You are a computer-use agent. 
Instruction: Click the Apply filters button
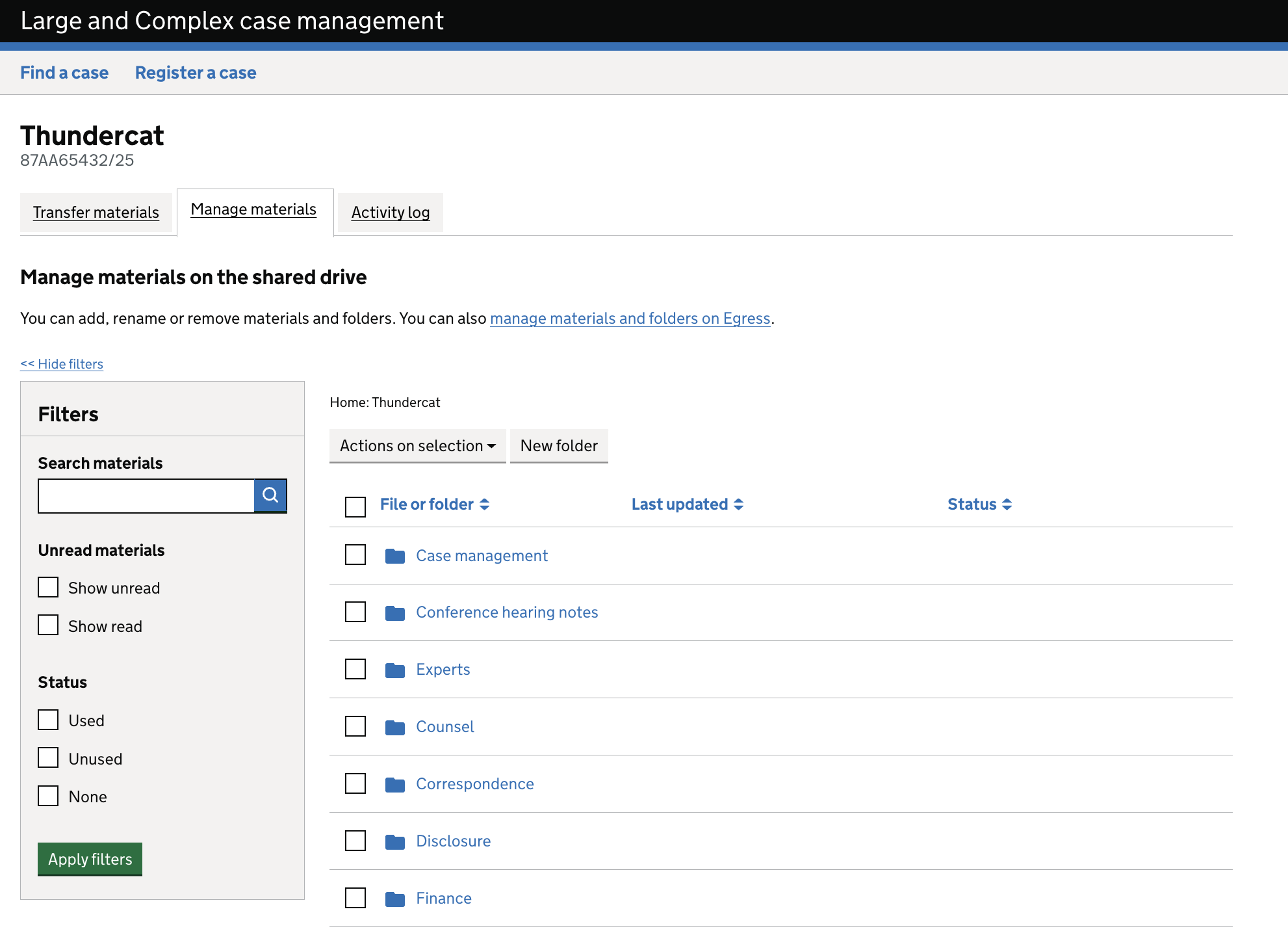pyautogui.click(x=90, y=859)
